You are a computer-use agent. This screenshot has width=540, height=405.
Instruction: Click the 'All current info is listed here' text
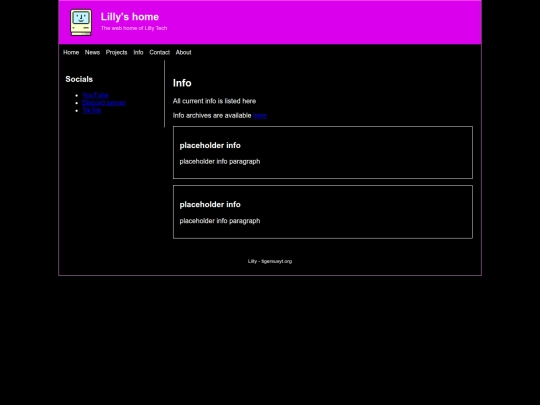point(214,101)
